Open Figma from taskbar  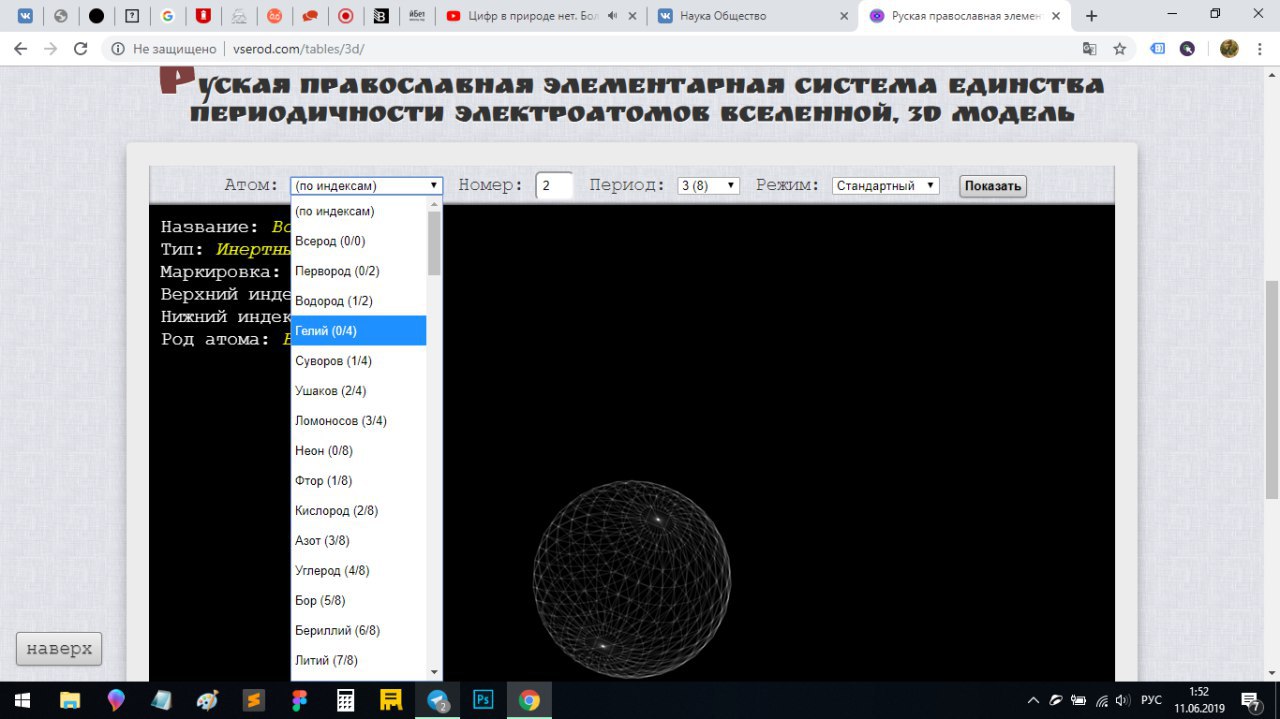tap(299, 699)
